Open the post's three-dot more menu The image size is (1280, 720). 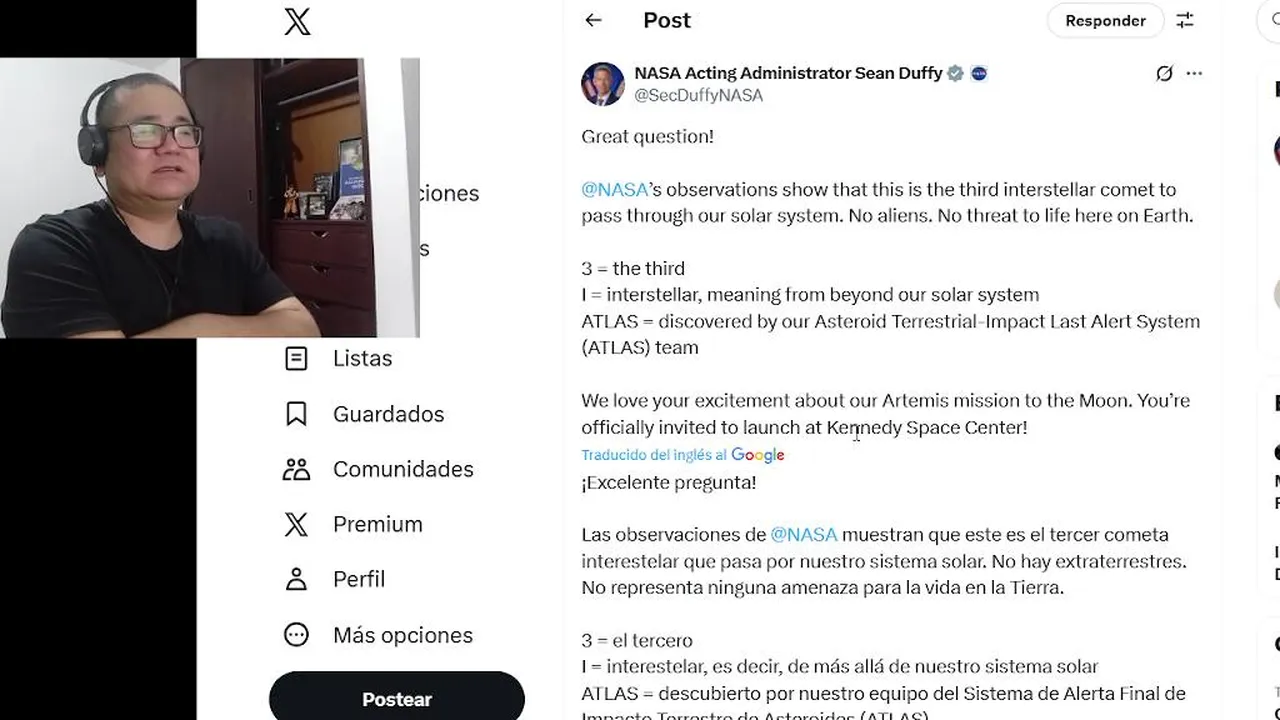[1194, 73]
